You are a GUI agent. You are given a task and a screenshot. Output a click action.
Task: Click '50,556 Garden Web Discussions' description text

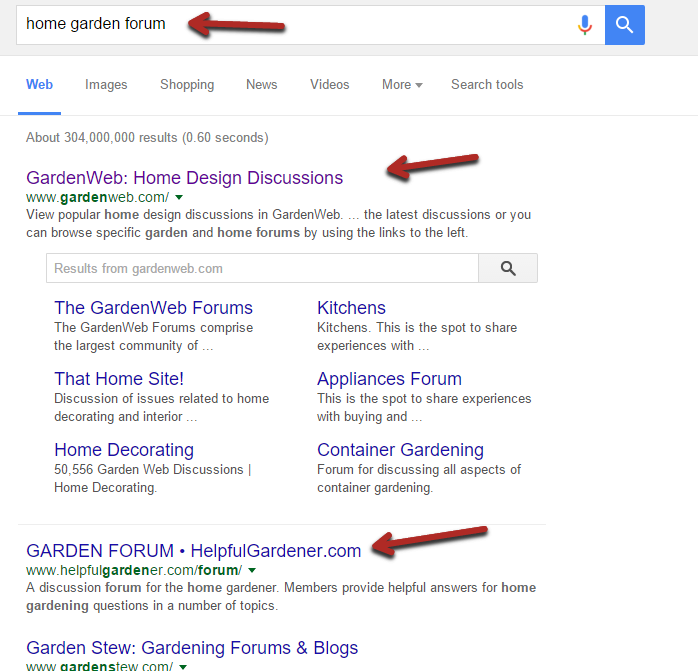coord(152,470)
